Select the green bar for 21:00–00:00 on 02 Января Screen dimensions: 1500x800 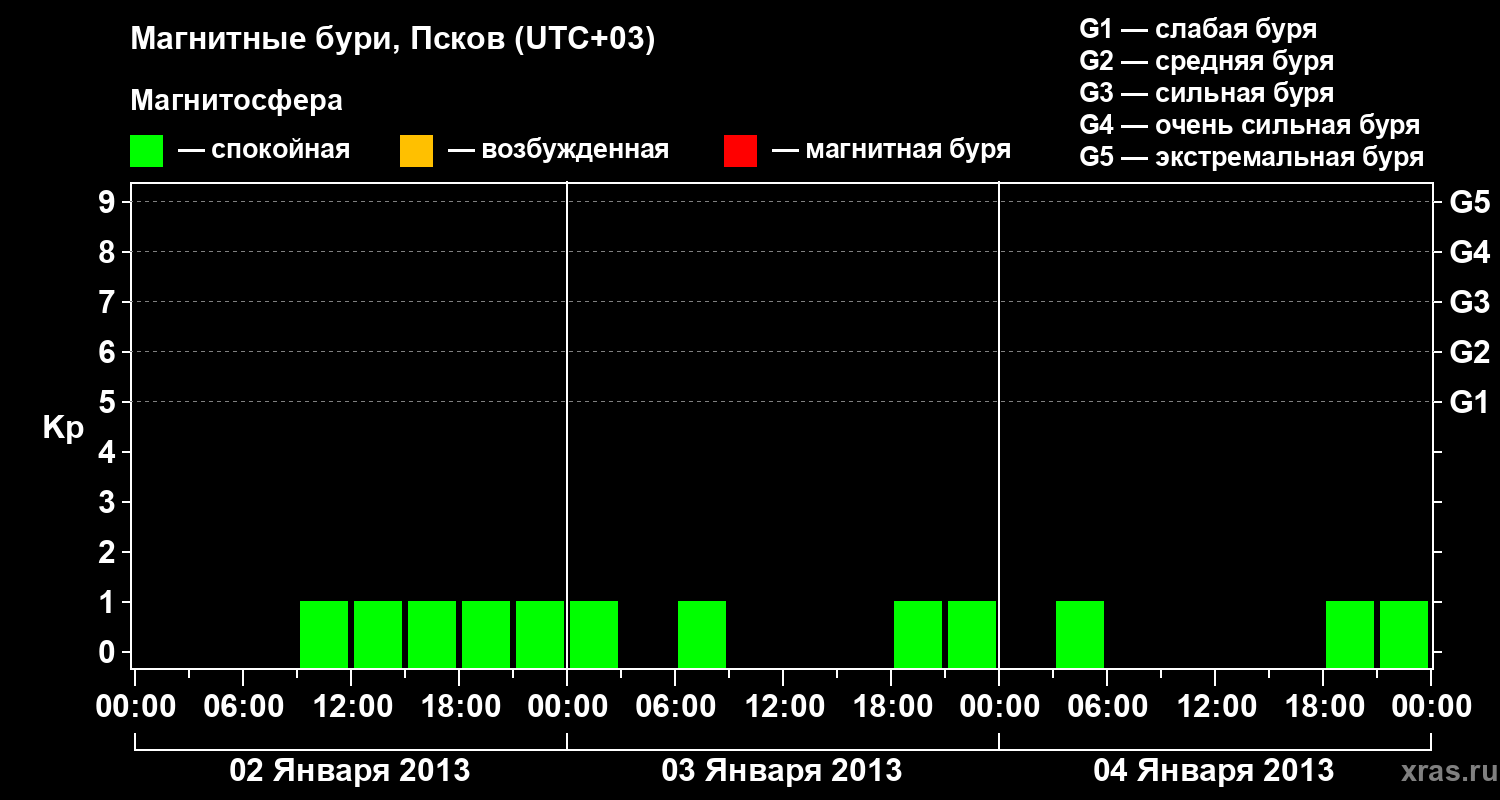pyautogui.click(x=540, y=634)
